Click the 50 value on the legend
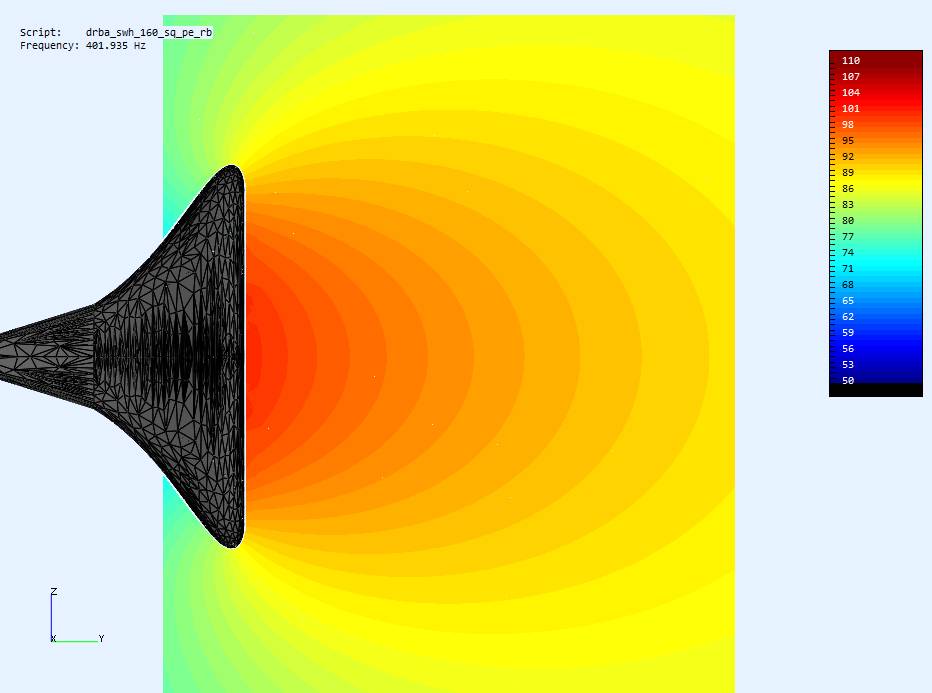Image resolution: width=932 pixels, height=693 pixels. pos(848,380)
